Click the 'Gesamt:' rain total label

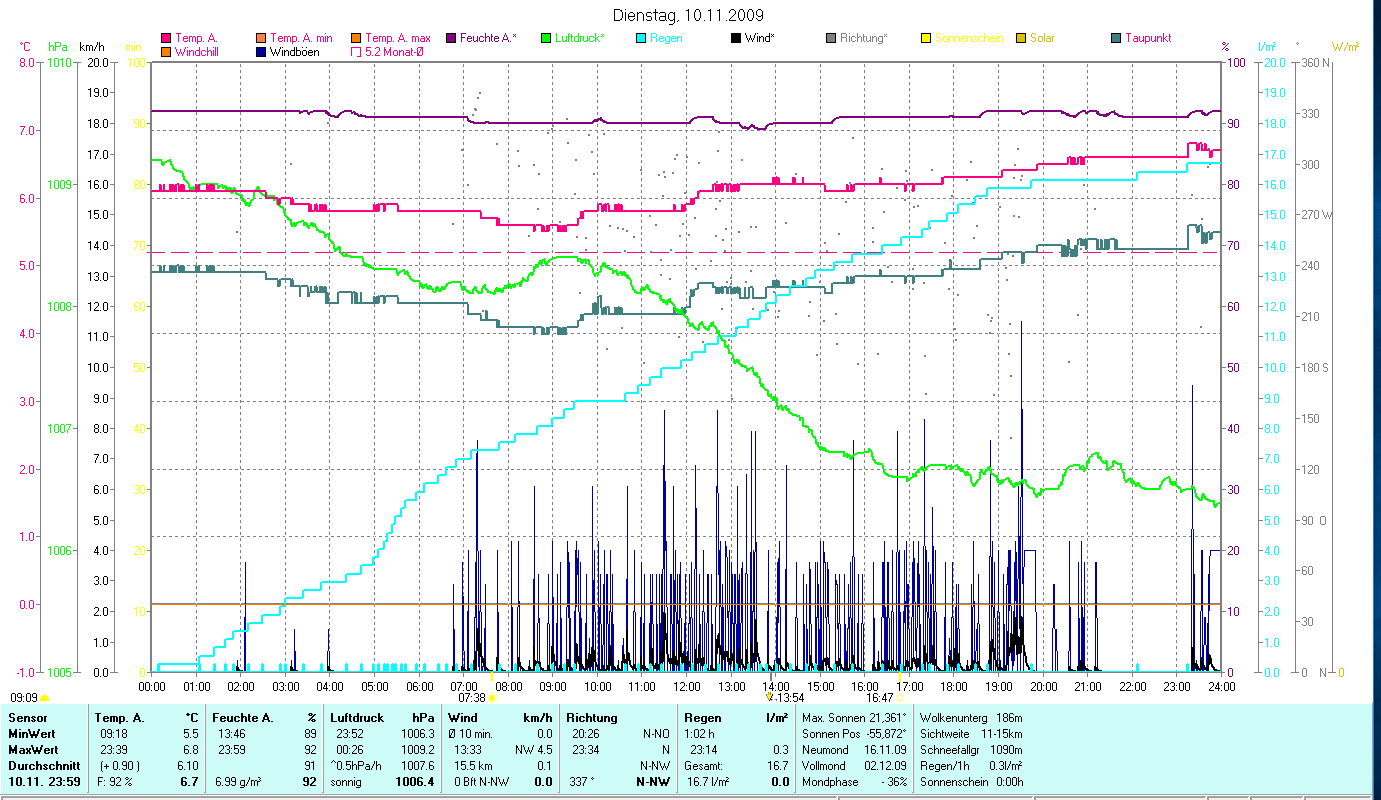tap(703, 766)
